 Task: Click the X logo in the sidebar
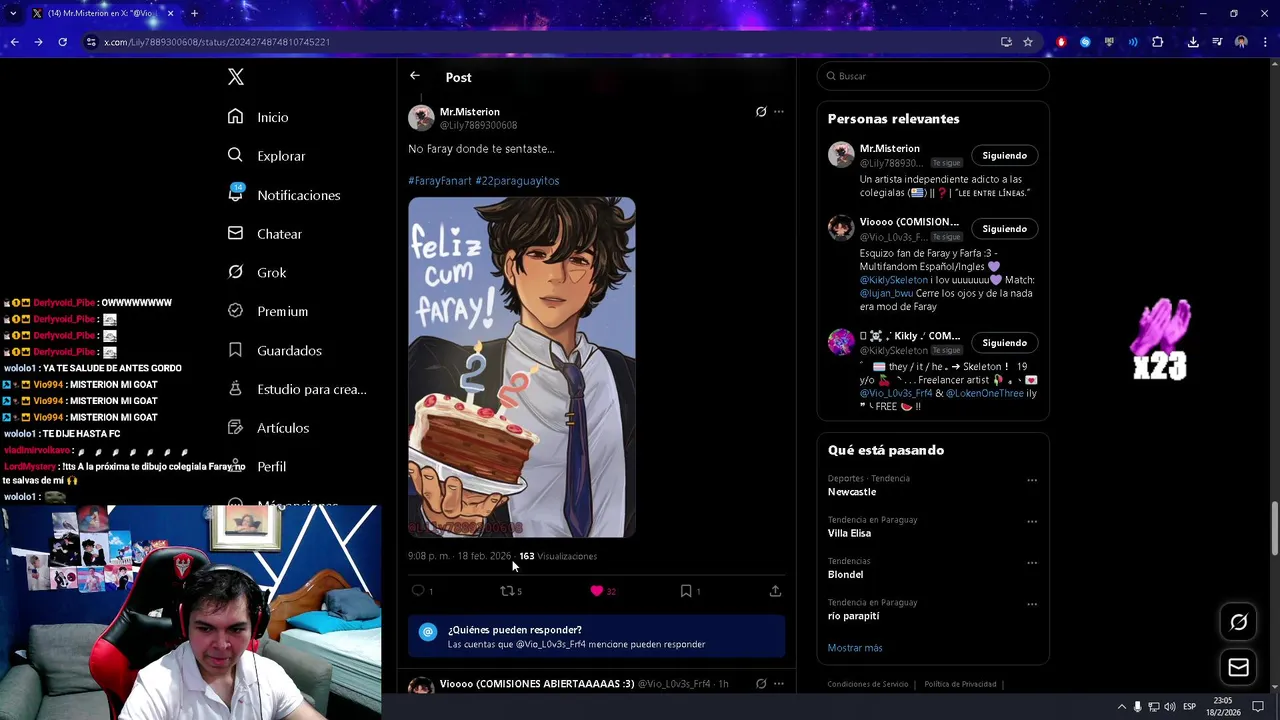coord(236,77)
